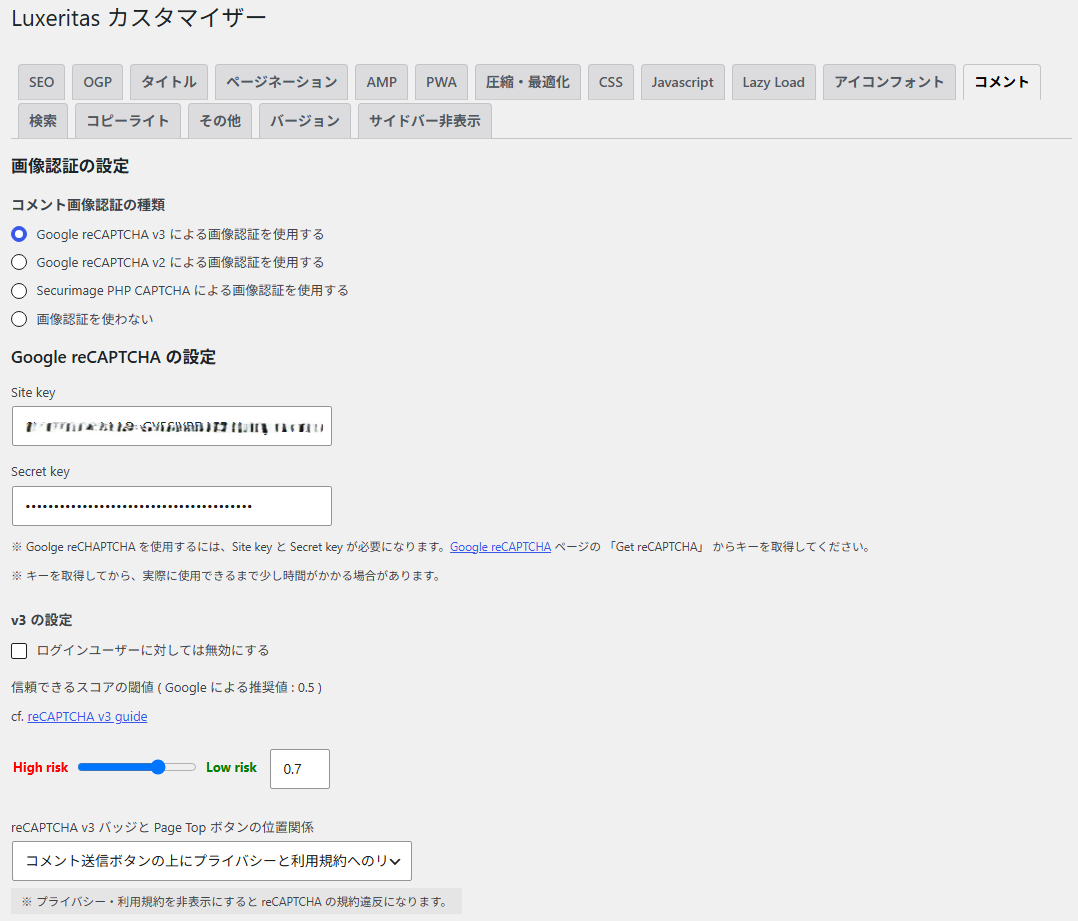Open the タイトル tab
Image resolution: width=1078 pixels, height=921 pixels.
pos(168,82)
